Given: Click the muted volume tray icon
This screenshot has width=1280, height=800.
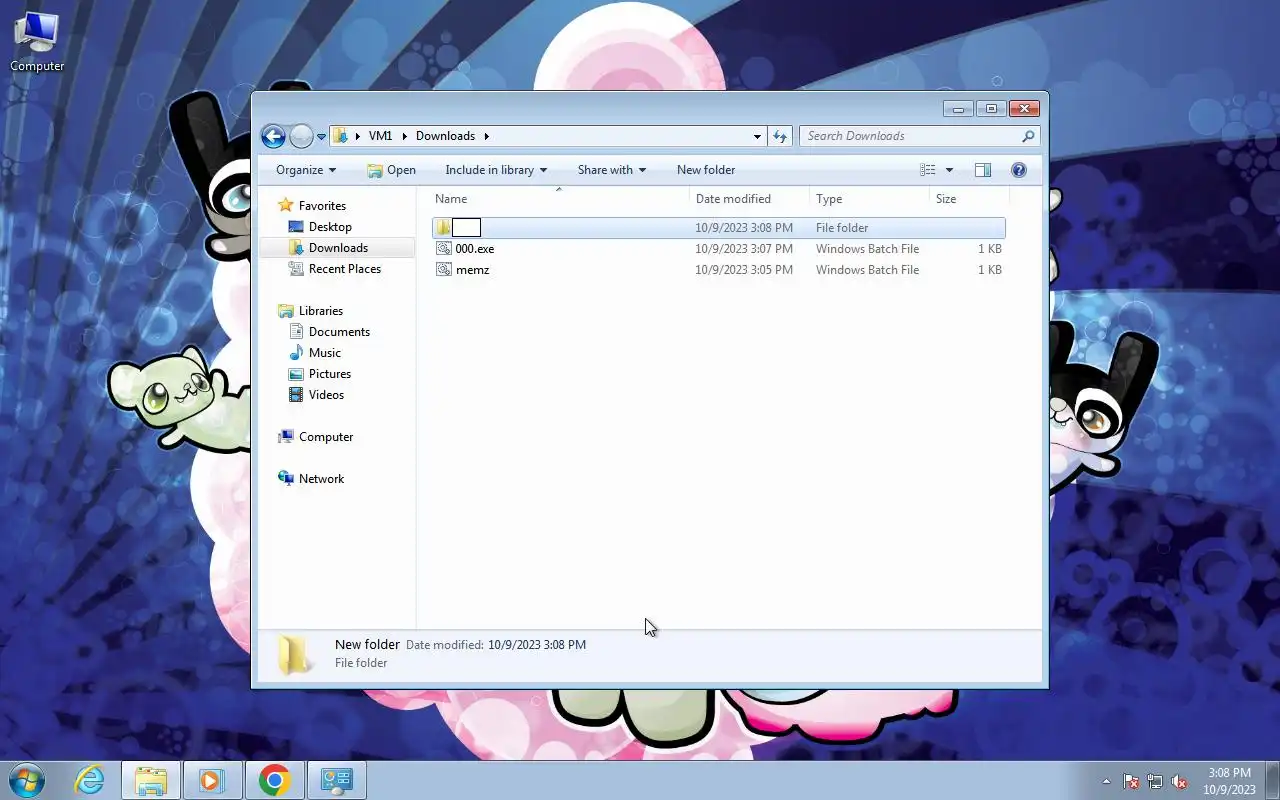Looking at the screenshot, I should point(1179,781).
